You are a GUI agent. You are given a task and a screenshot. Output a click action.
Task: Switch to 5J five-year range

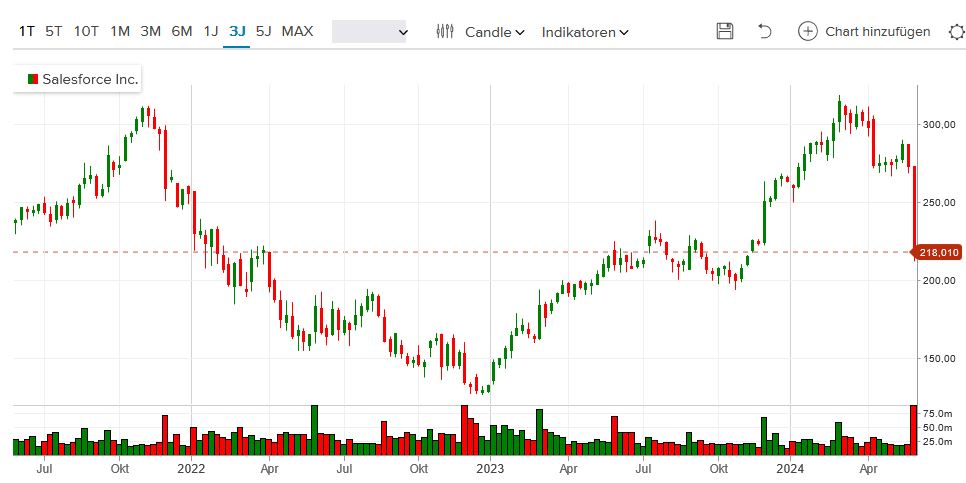point(263,31)
